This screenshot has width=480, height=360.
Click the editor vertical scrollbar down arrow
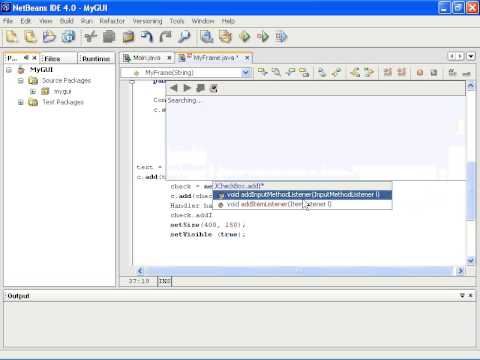click(x=470, y=260)
